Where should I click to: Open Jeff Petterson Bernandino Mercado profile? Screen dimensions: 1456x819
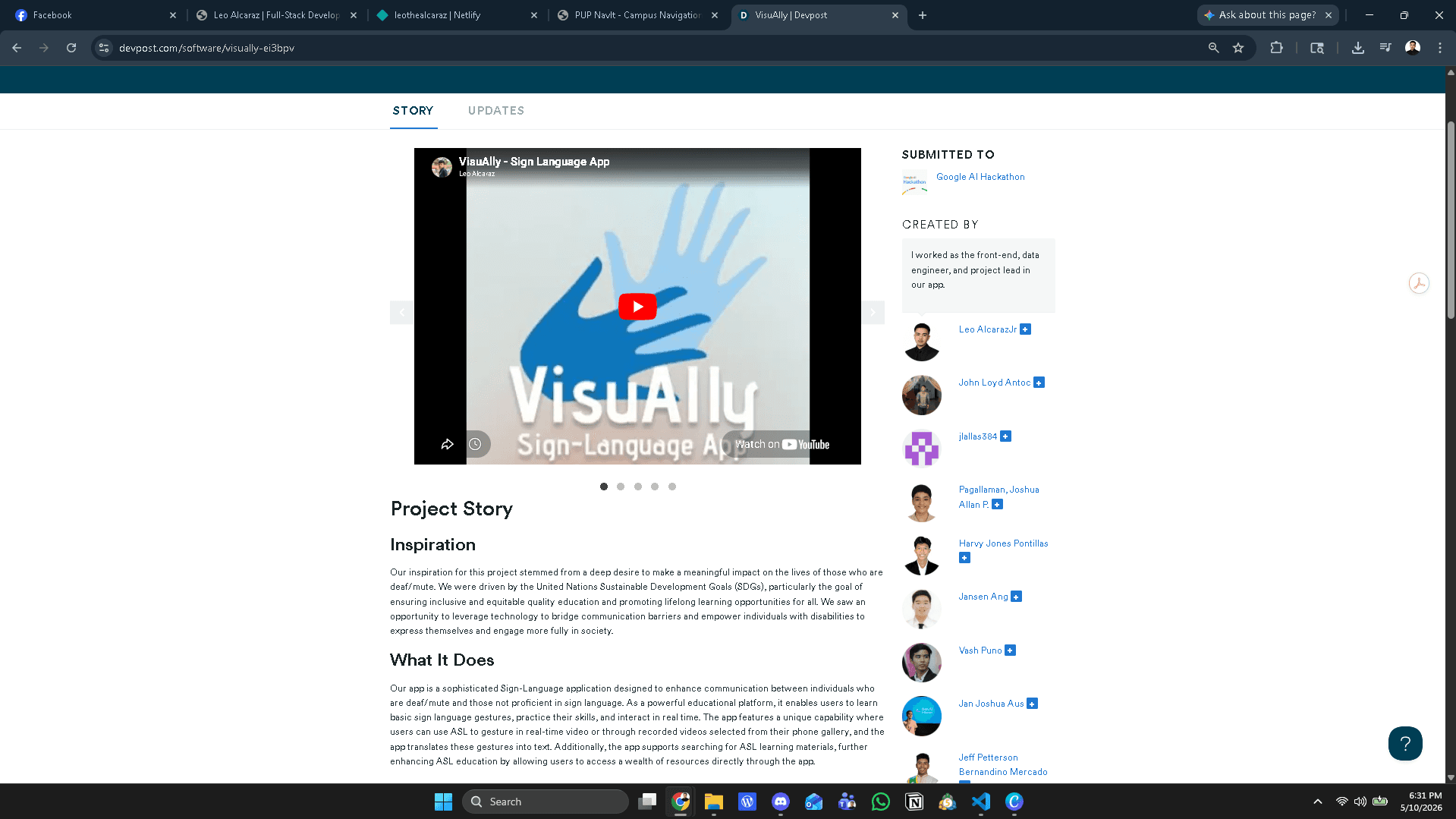pos(1003,764)
